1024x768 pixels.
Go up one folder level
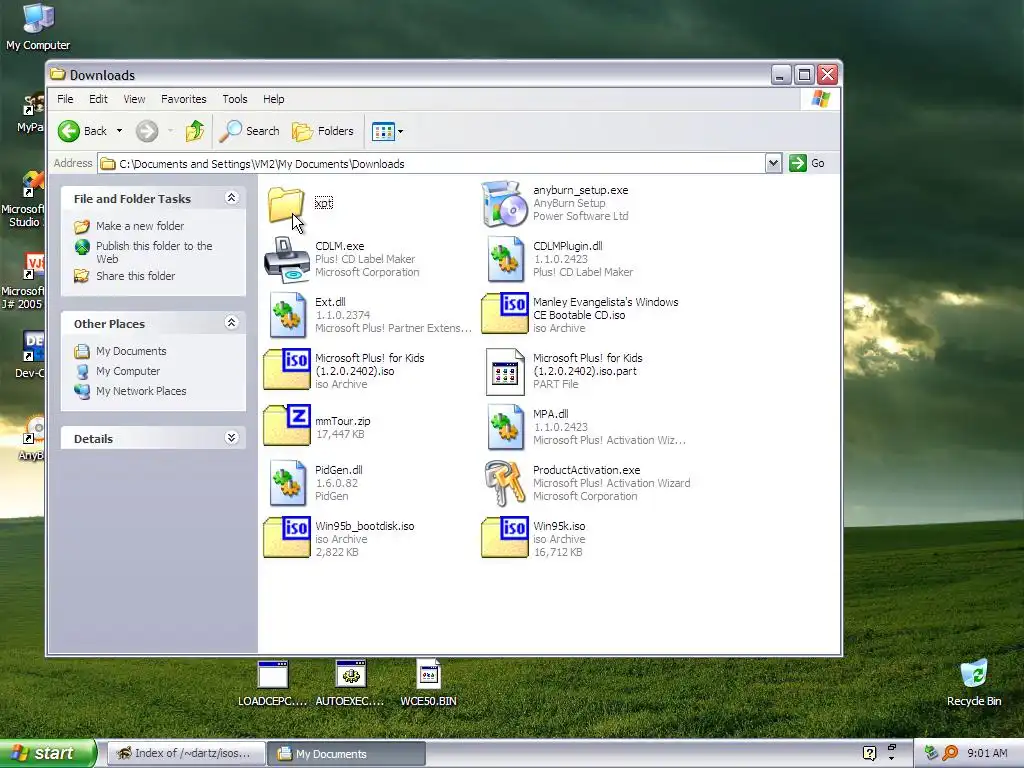point(195,131)
